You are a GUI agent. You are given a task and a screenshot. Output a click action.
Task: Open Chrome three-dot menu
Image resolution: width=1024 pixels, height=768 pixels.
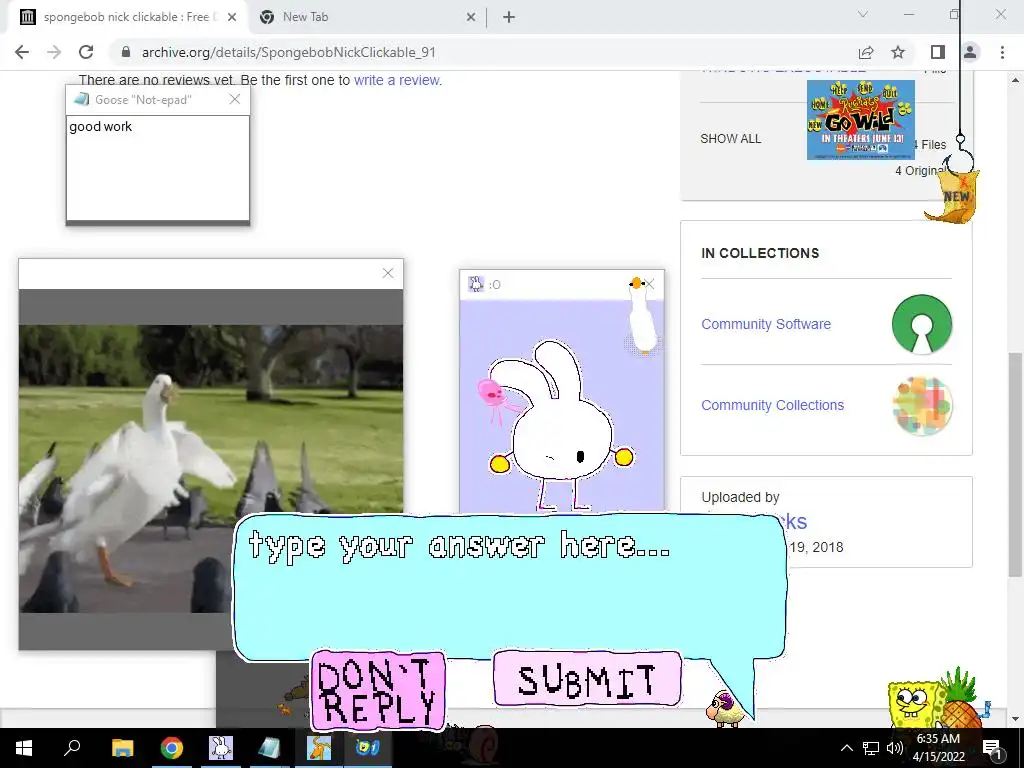(1002, 52)
